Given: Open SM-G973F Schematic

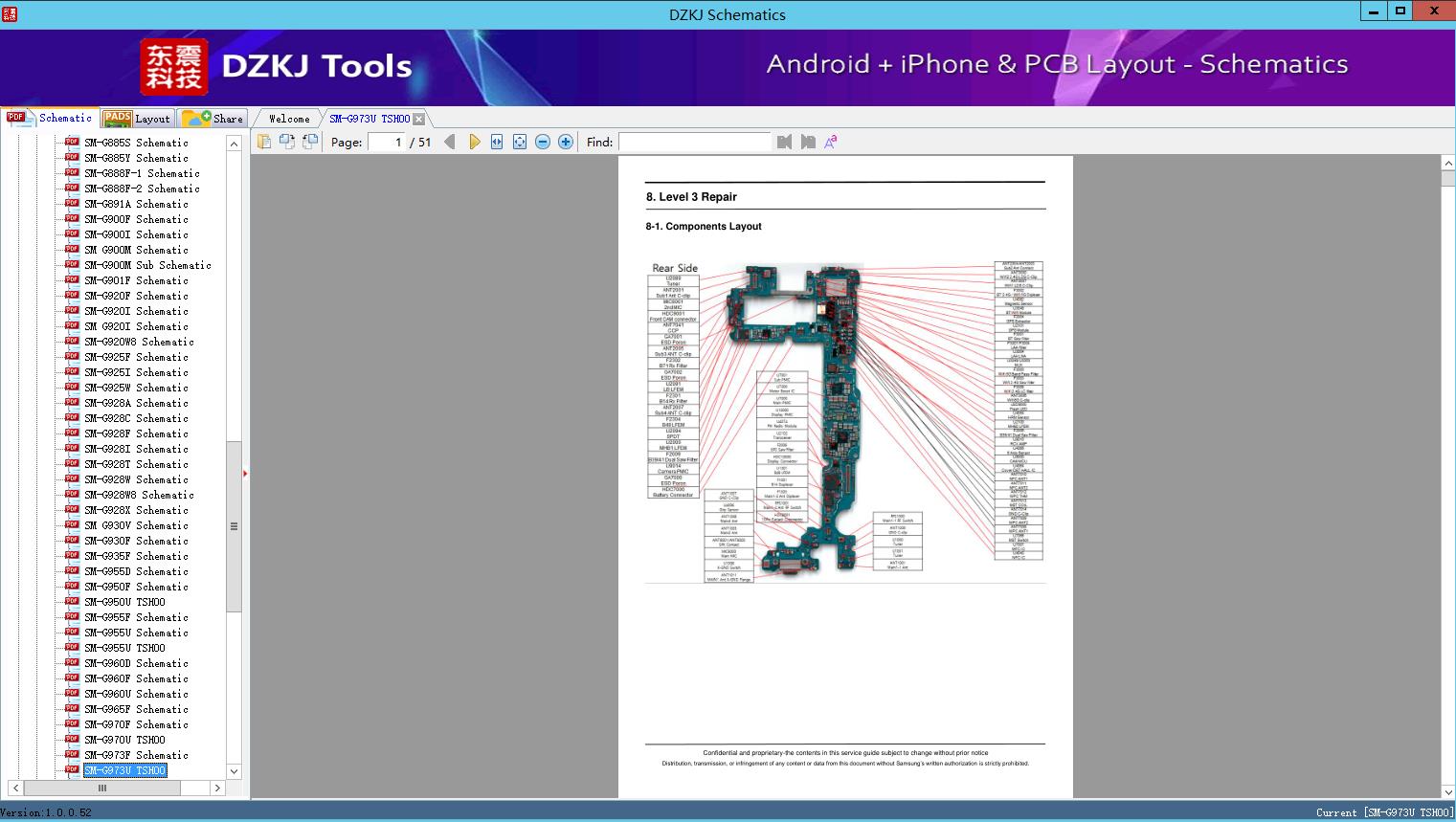Looking at the screenshot, I should pos(136,755).
